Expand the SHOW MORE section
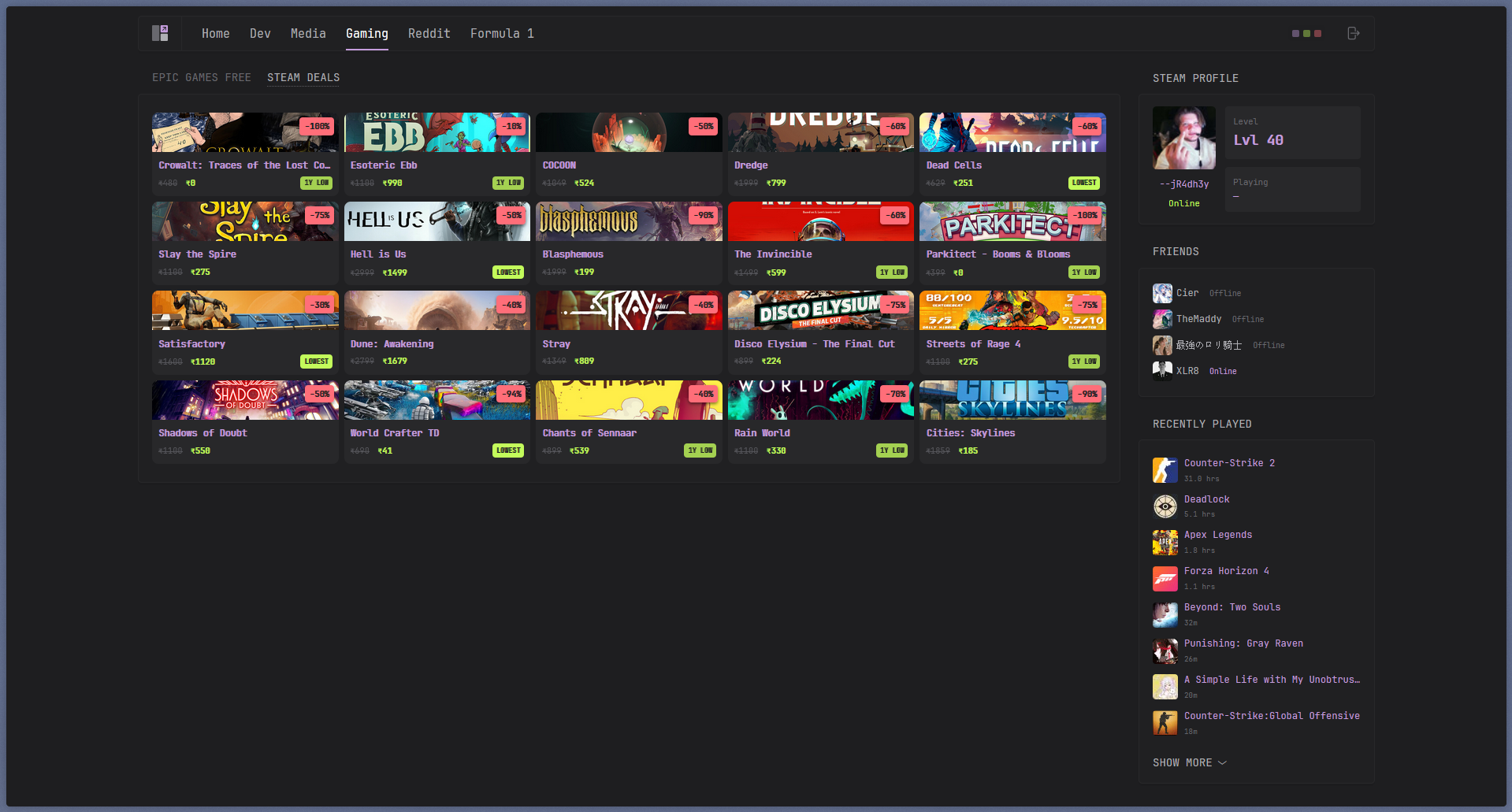The image size is (1512, 812). tap(1190, 762)
